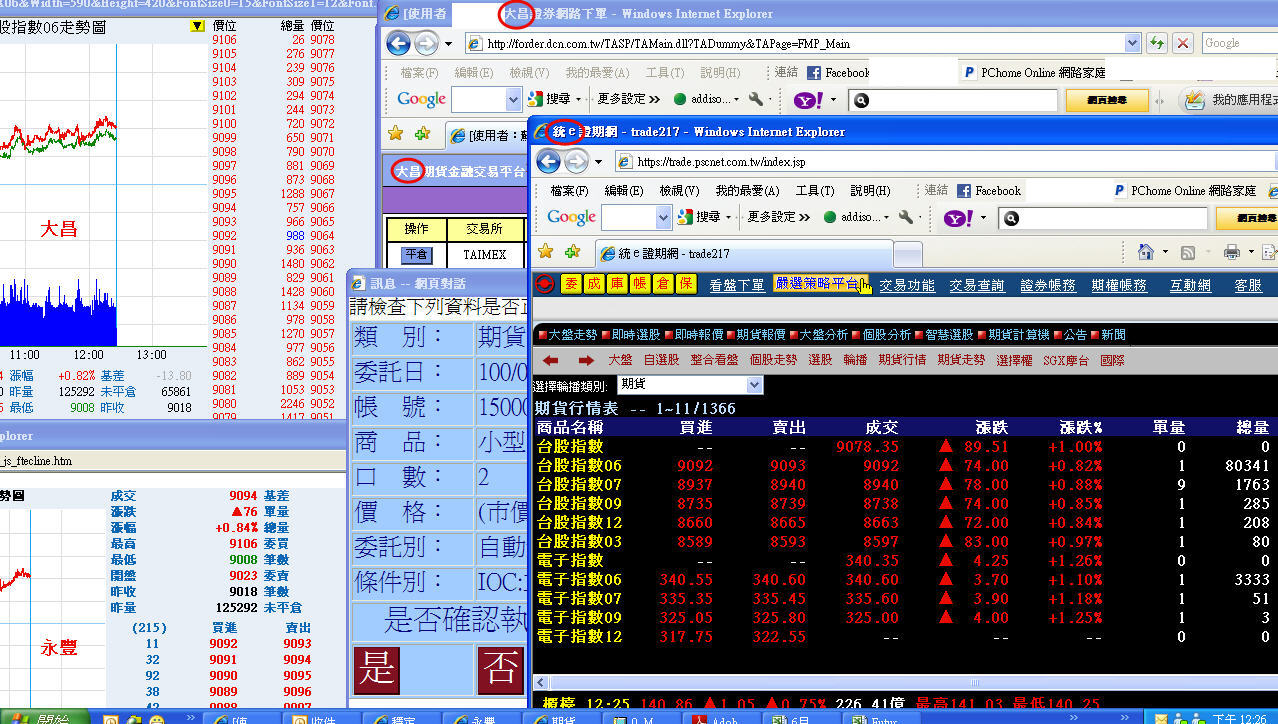Open the 檔案(F) menu in the trade217 window
The width and height of the screenshot is (1278, 724).
(569, 191)
